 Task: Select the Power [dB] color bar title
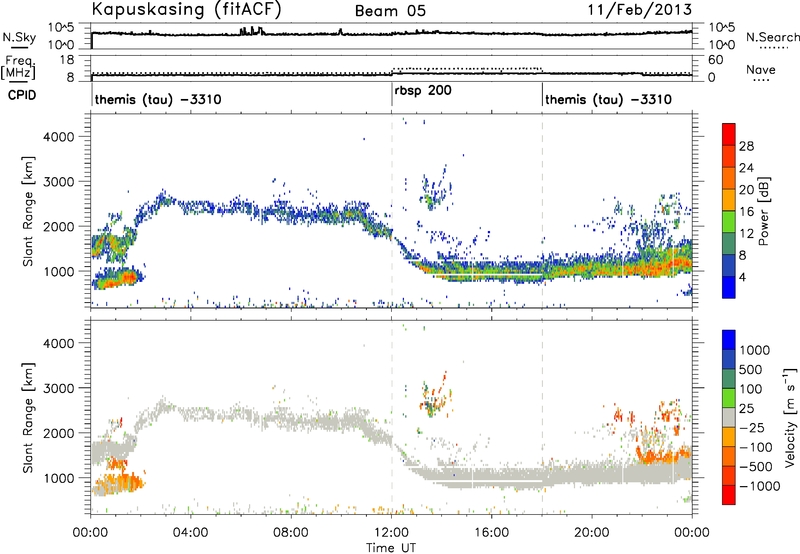coord(763,211)
